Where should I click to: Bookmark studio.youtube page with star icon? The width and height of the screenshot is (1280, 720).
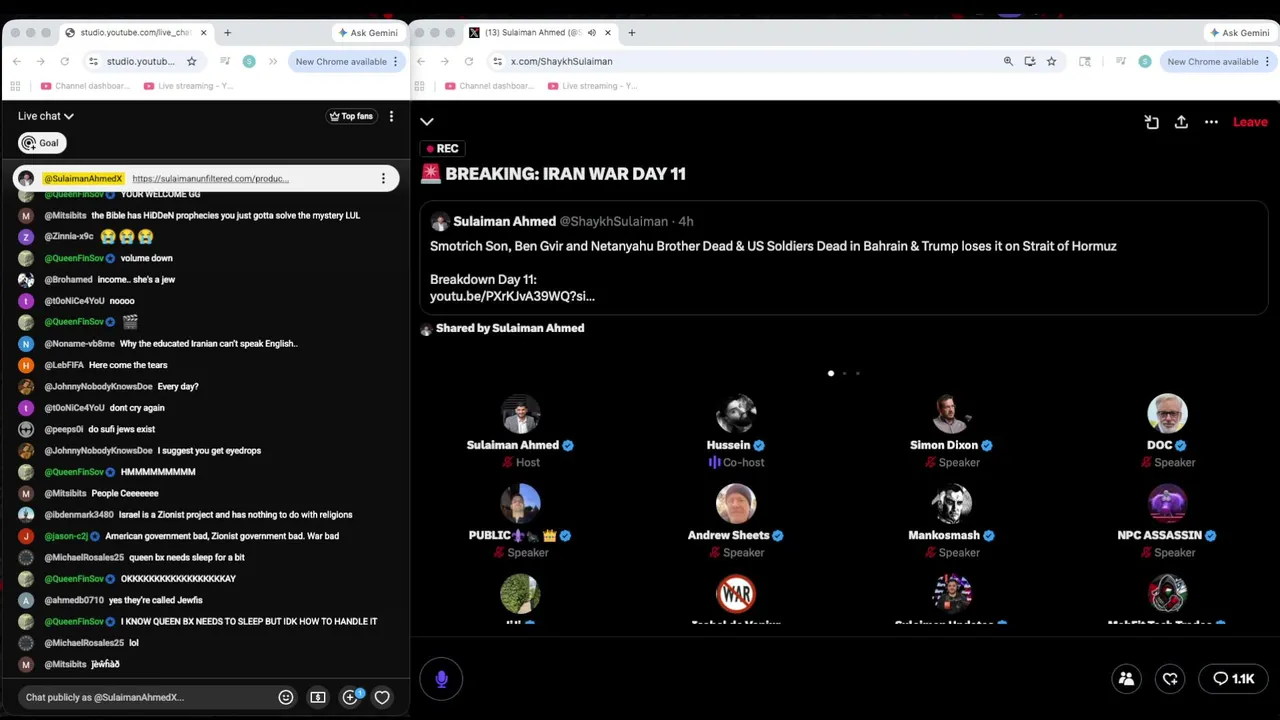(191, 61)
